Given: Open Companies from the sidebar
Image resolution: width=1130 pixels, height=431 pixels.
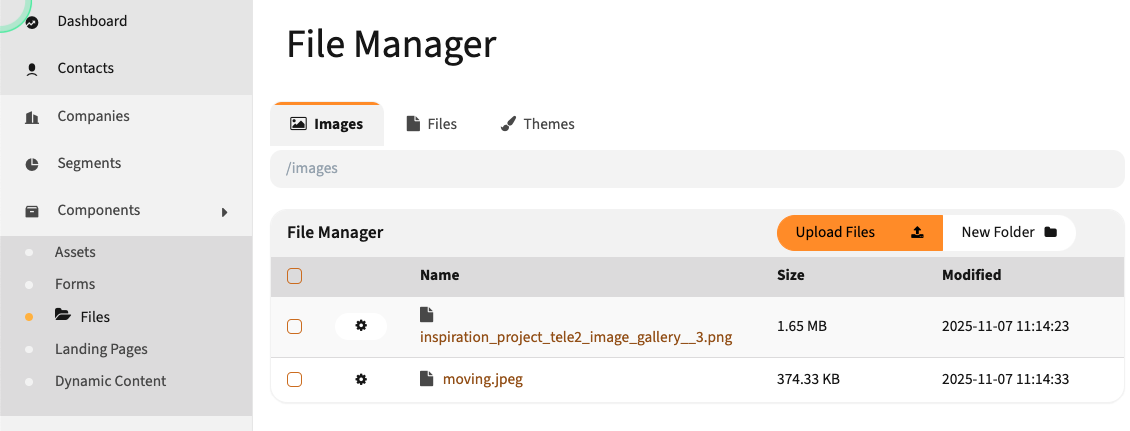Looking at the screenshot, I should pos(126,116).
